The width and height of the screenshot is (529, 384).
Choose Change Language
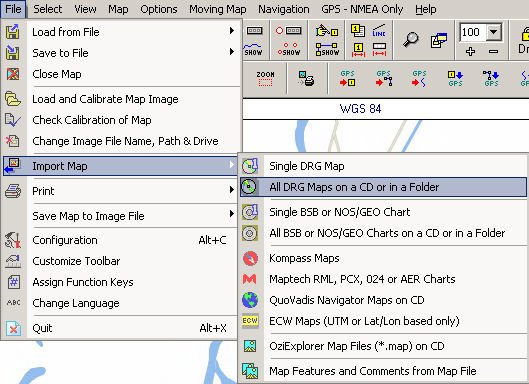click(x=121, y=303)
